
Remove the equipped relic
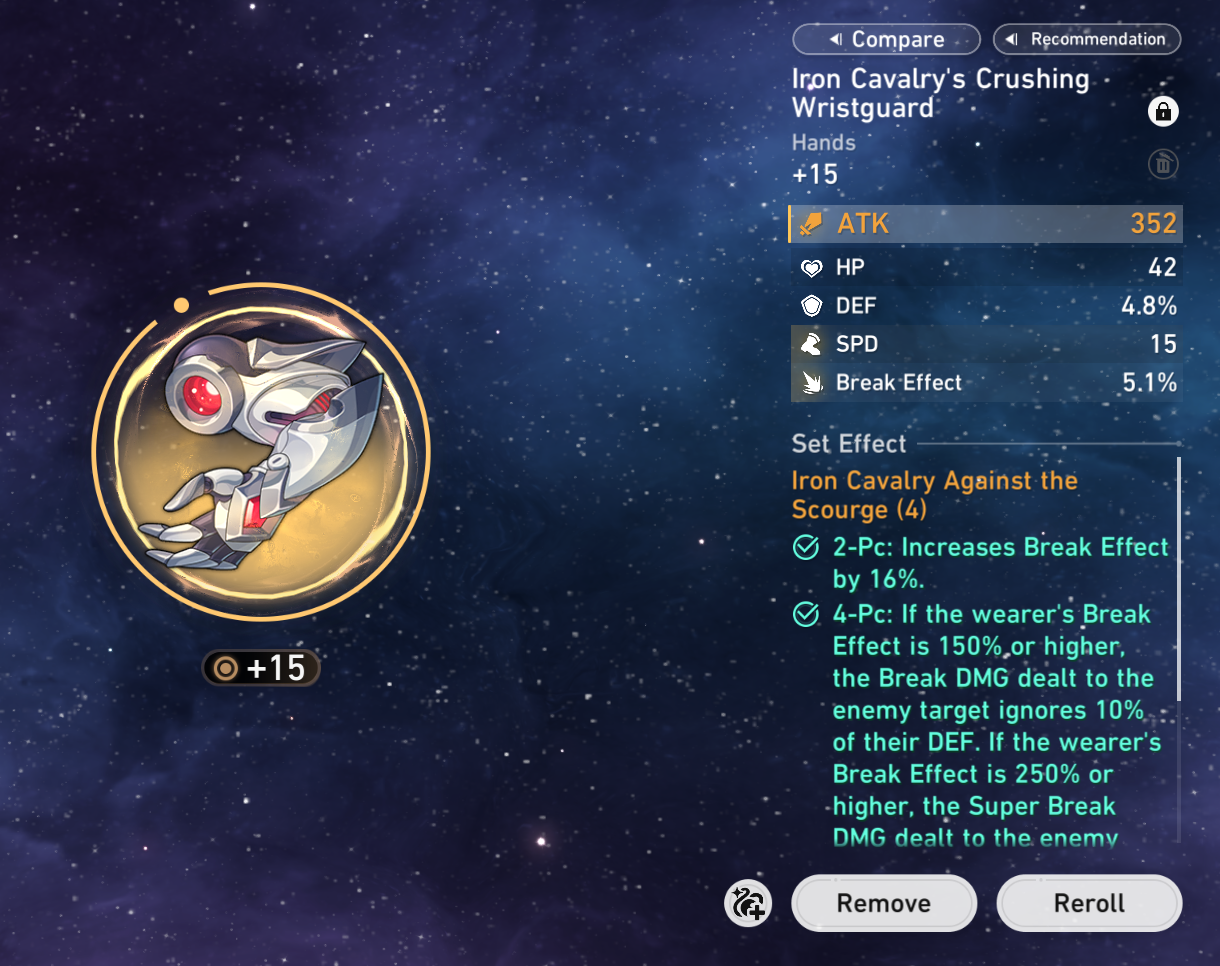coord(884,904)
